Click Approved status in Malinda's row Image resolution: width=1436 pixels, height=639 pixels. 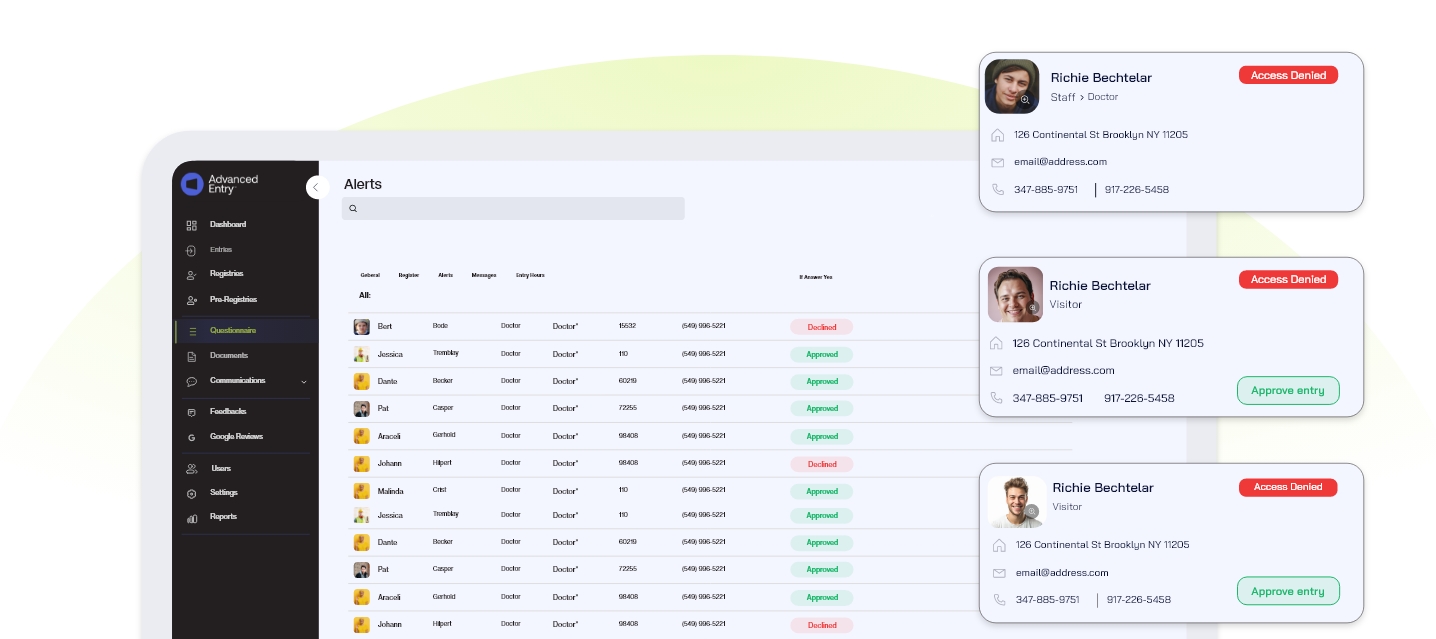pos(821,491)
